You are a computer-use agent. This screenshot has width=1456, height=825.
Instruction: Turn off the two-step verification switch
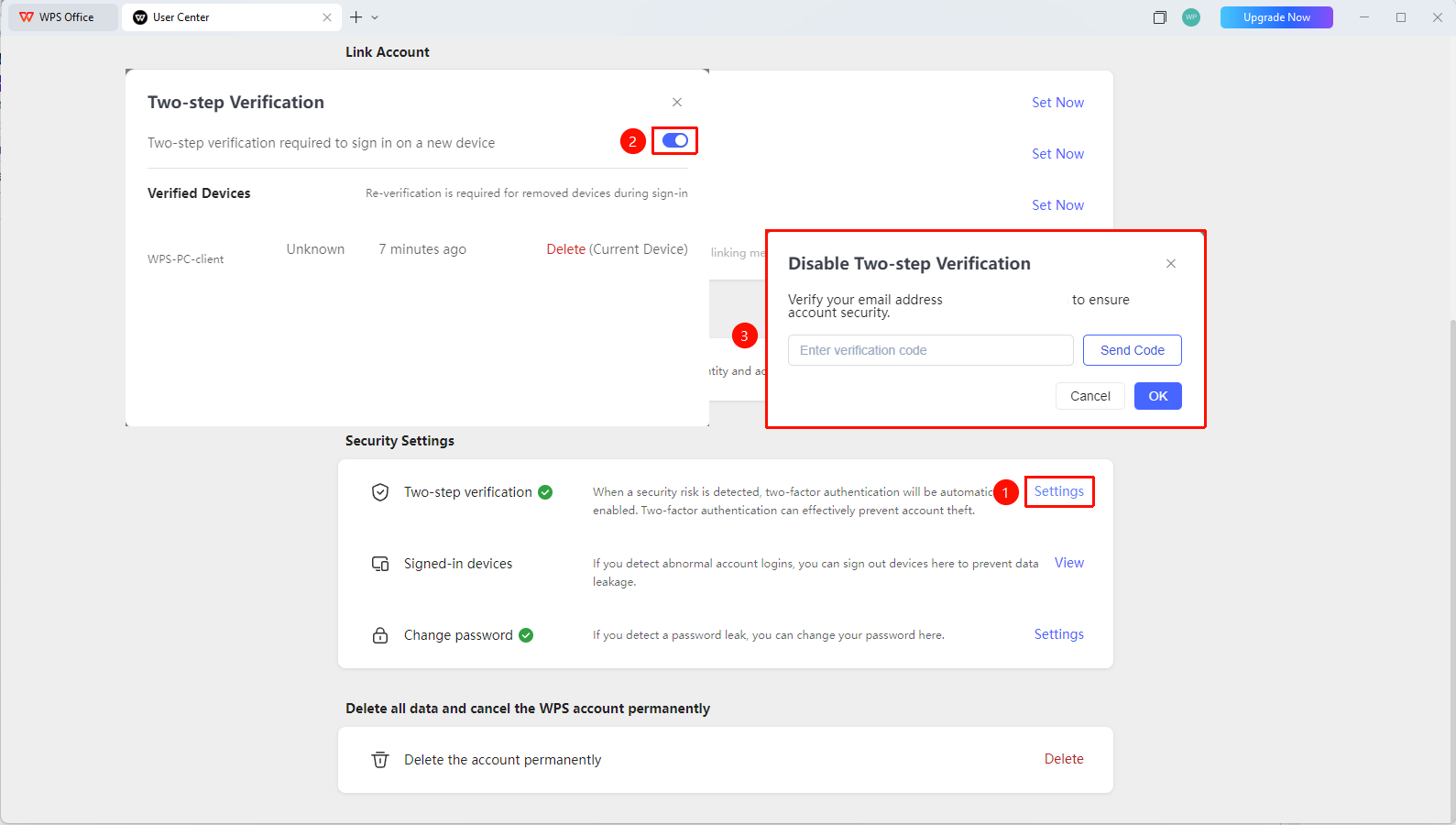click(675, 140)
